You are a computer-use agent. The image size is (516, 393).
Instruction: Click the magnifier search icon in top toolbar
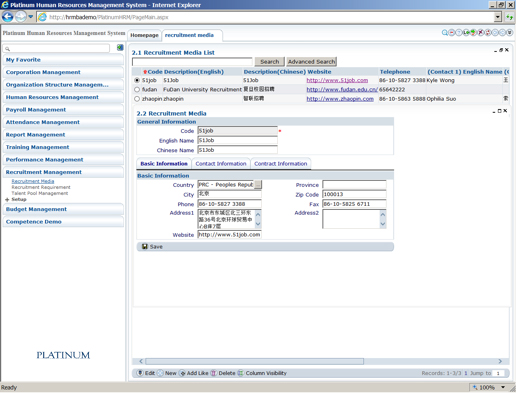tap(445, 33)
